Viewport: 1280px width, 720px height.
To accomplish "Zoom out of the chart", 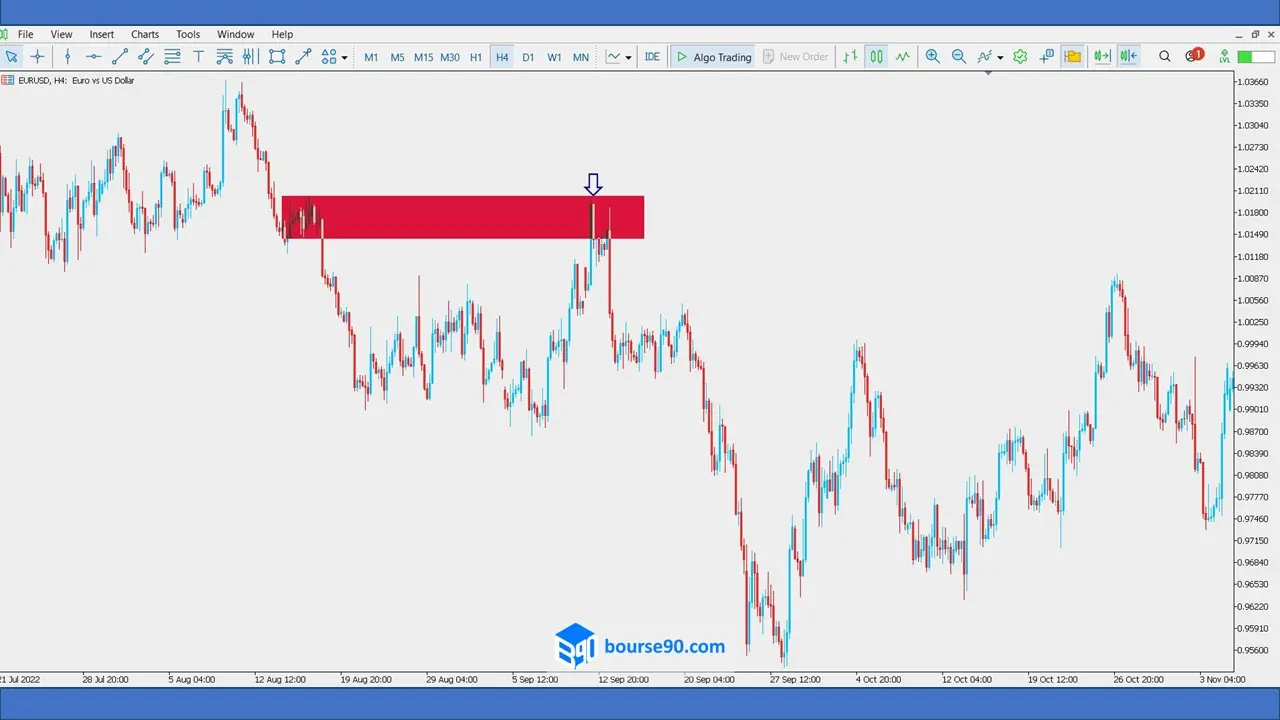I will click(x=959, y=57).
